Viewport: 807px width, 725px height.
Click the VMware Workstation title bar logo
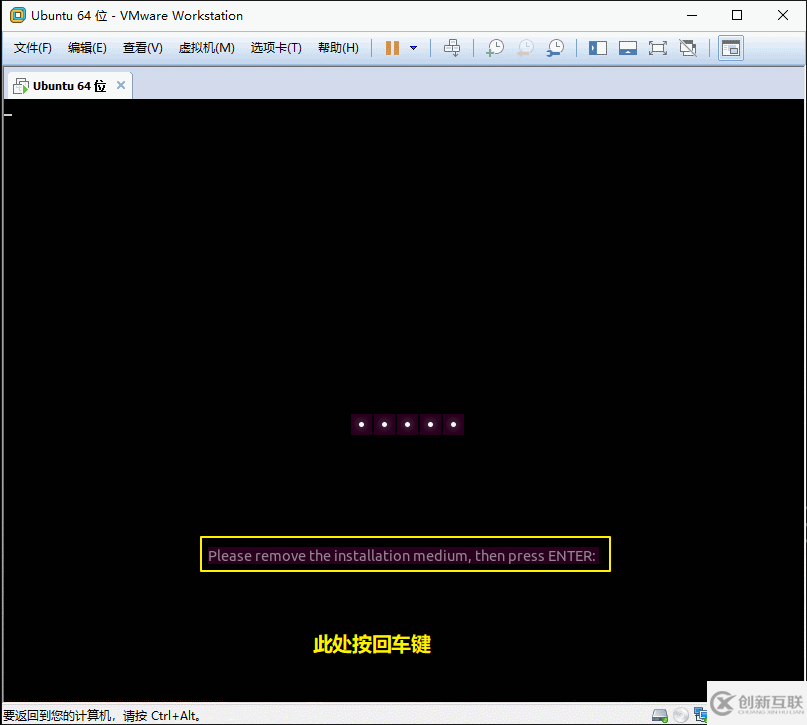(x=17, y=15)
